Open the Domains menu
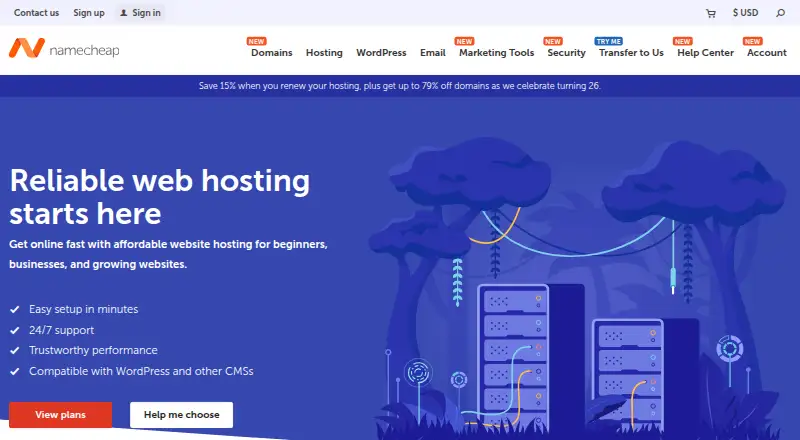800x440 pixels. click(x=271, y=53)
